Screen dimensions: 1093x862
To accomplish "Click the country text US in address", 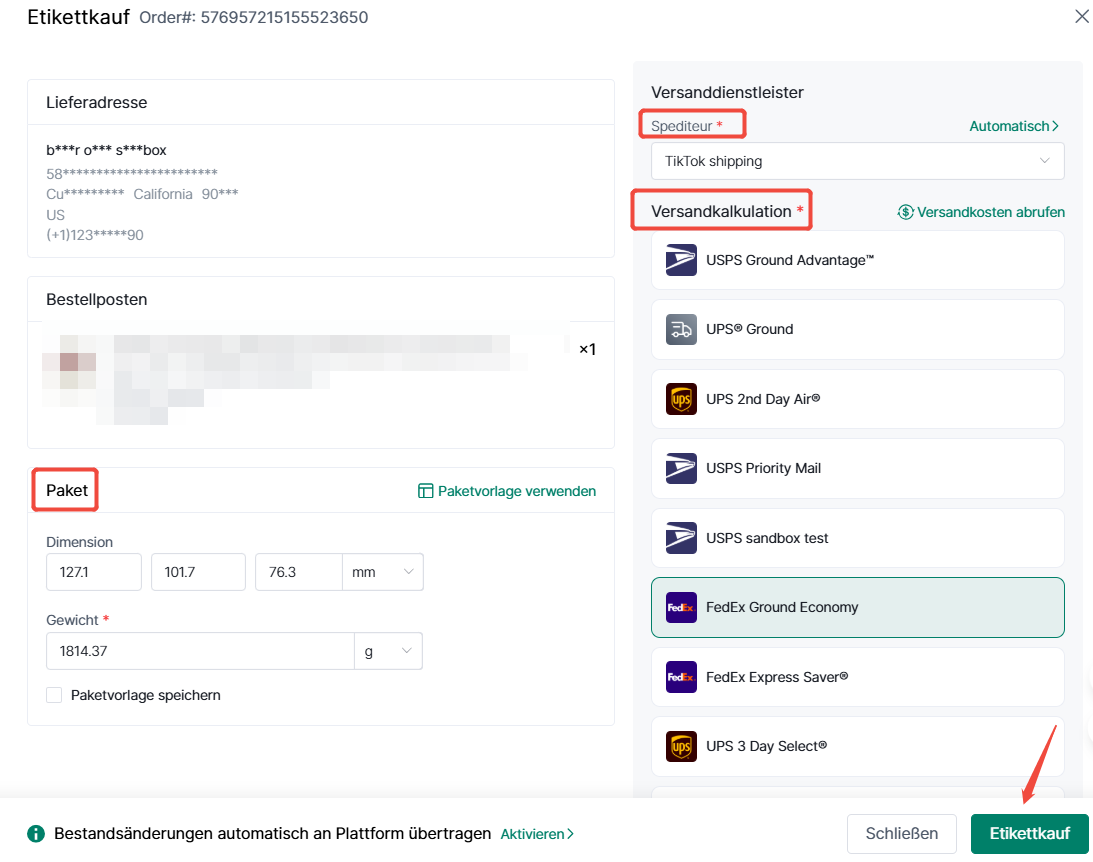I will [x=55, y=215].
